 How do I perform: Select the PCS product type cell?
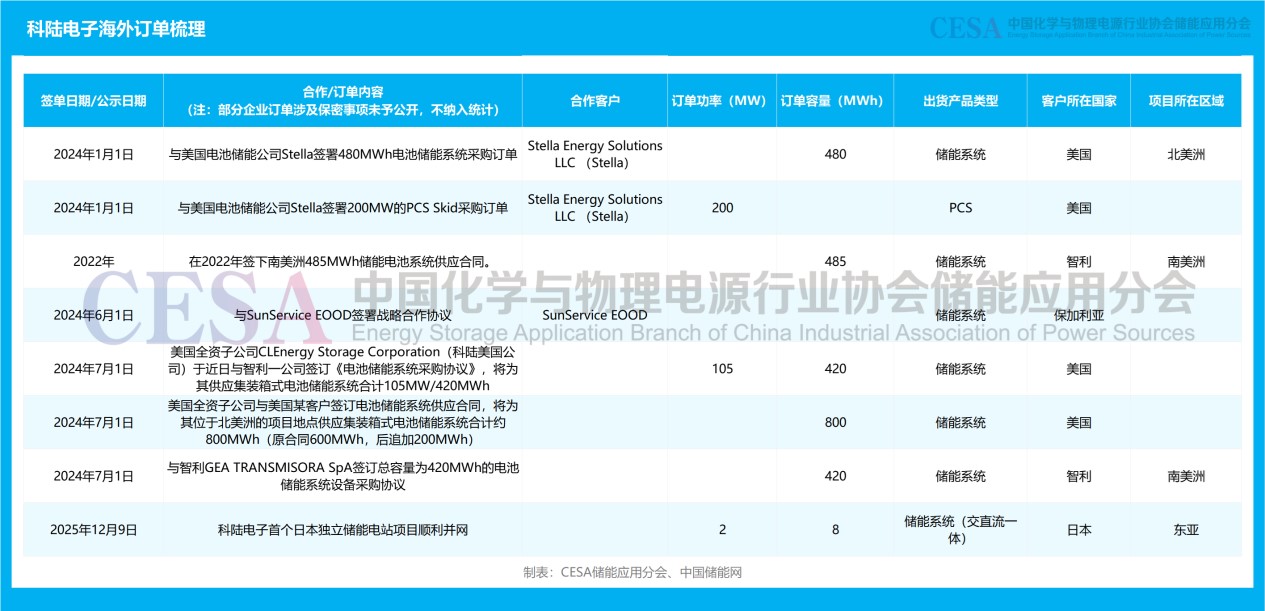960,208
